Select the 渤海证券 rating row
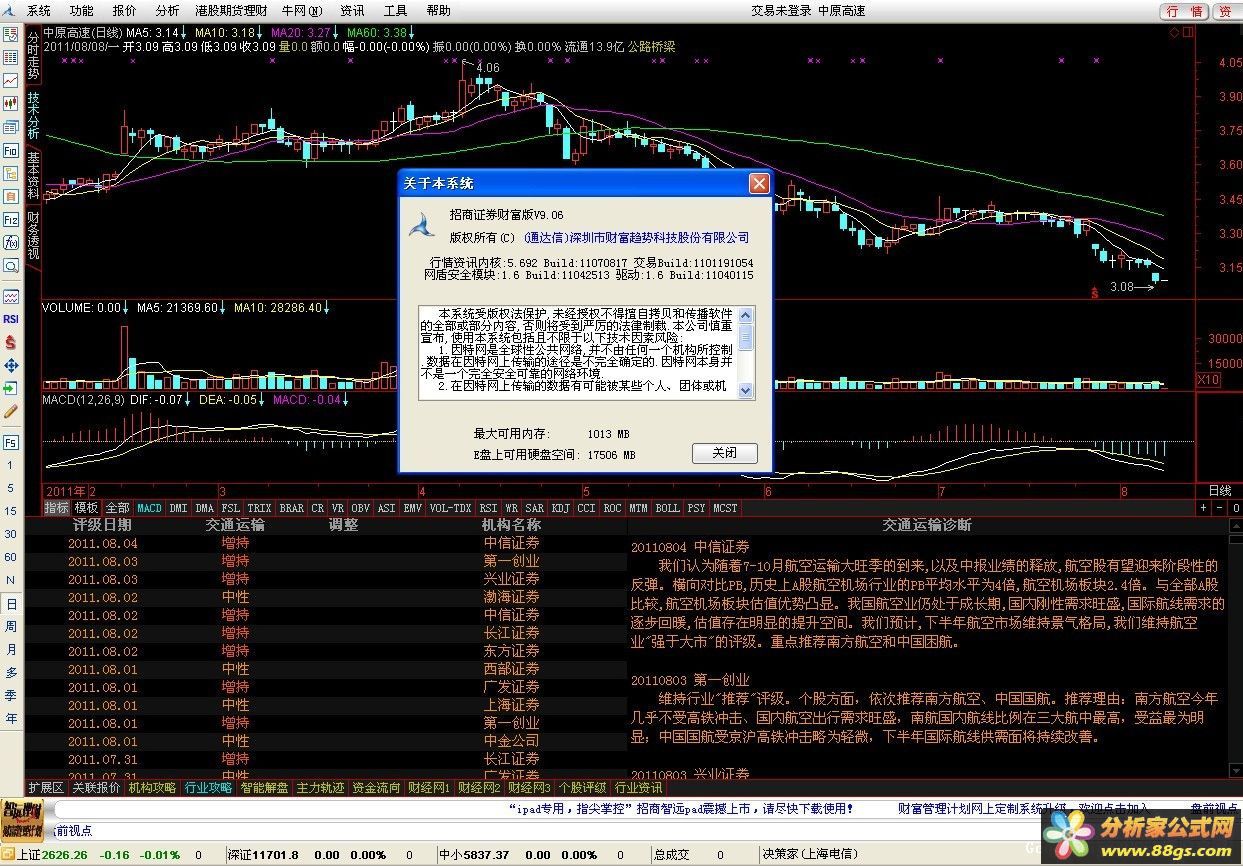The height and width of the screenshot is (866, 1243). 325,597
